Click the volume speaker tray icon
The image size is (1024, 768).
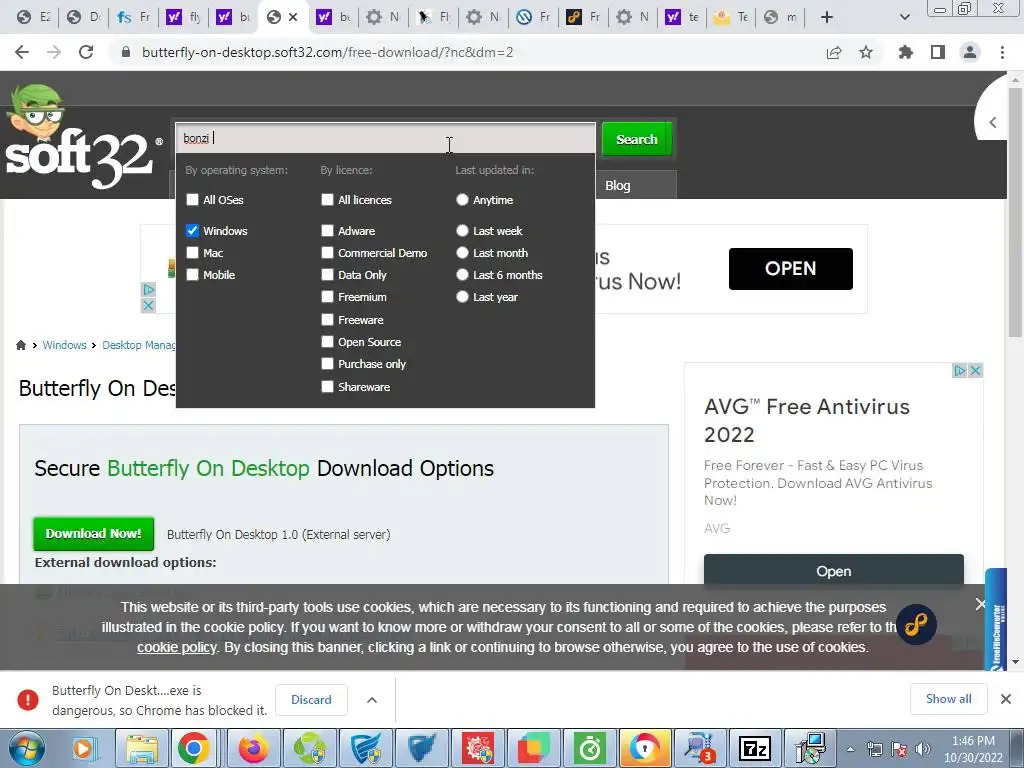[923, 749]
